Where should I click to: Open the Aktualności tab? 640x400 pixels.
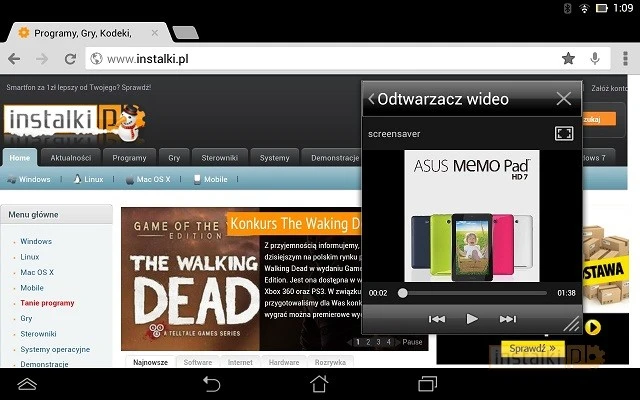(71, 158)
